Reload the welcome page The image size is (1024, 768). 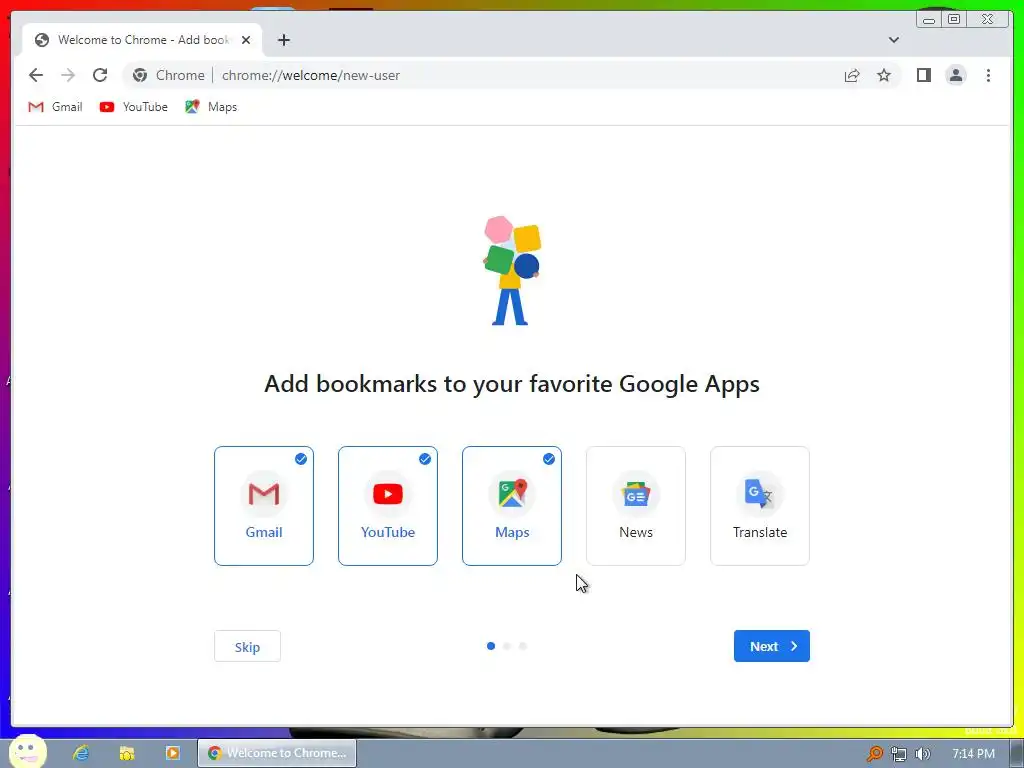pos(100,75)
